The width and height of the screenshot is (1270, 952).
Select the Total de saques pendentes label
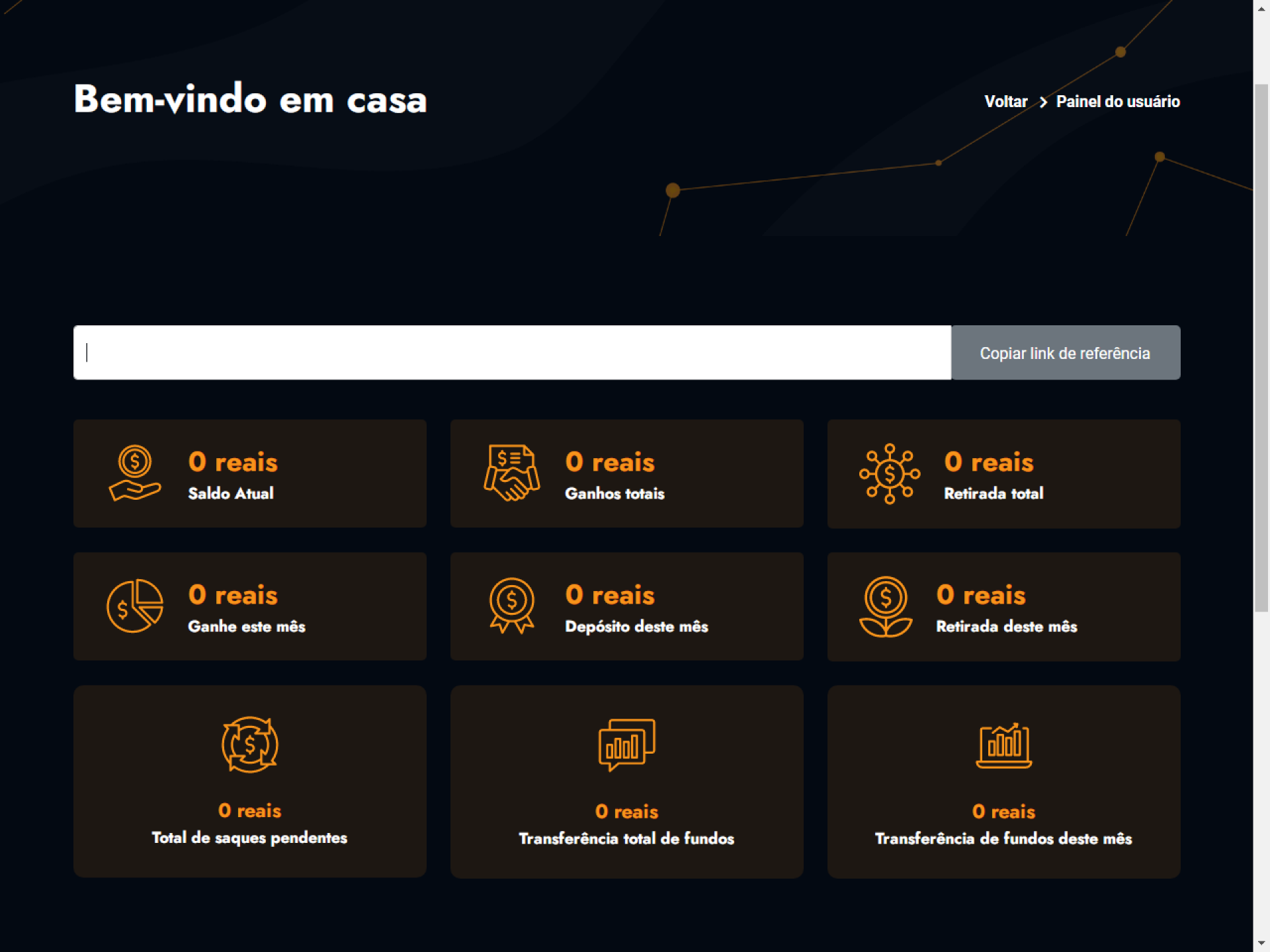point(249,838)
